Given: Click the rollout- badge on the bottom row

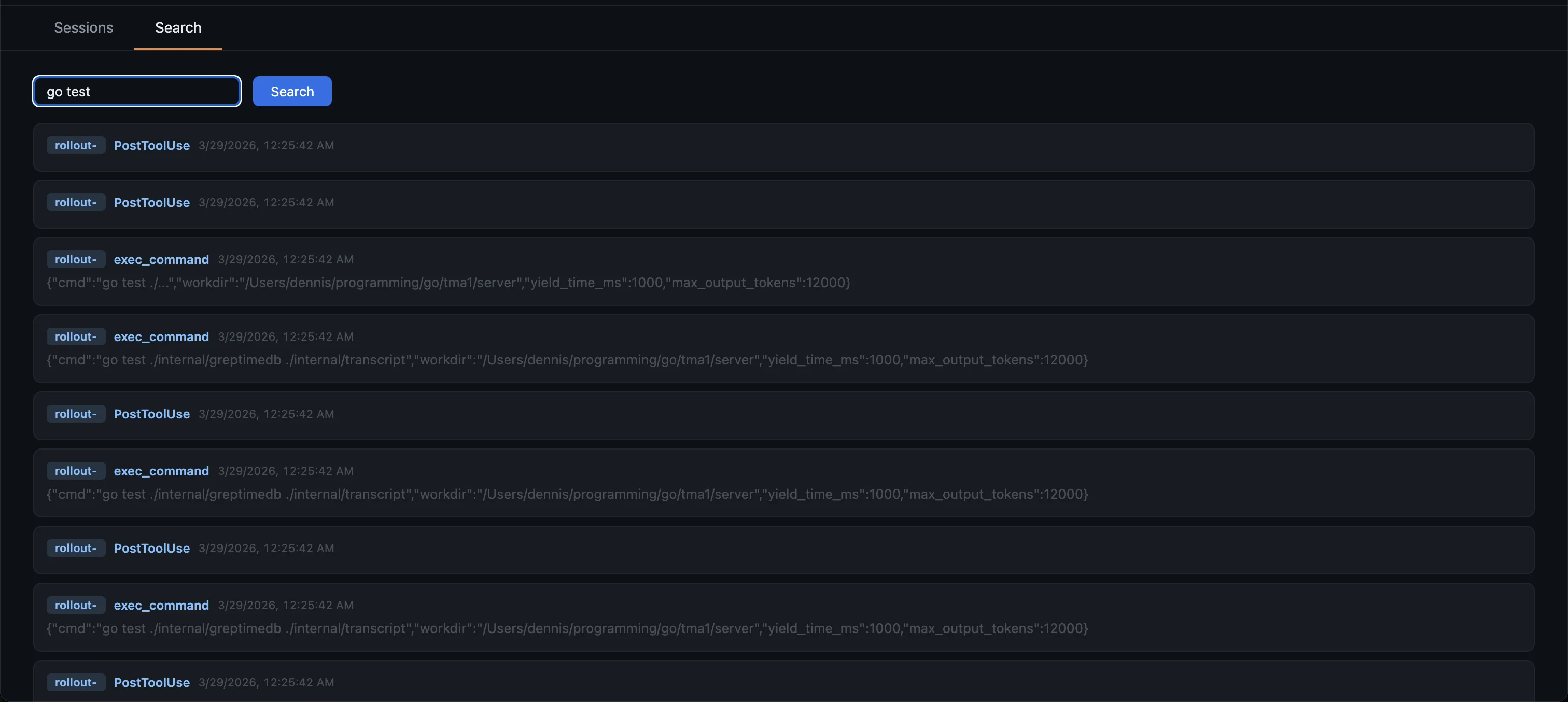Looking at the screenshot, I should click(x=76, y=682).
